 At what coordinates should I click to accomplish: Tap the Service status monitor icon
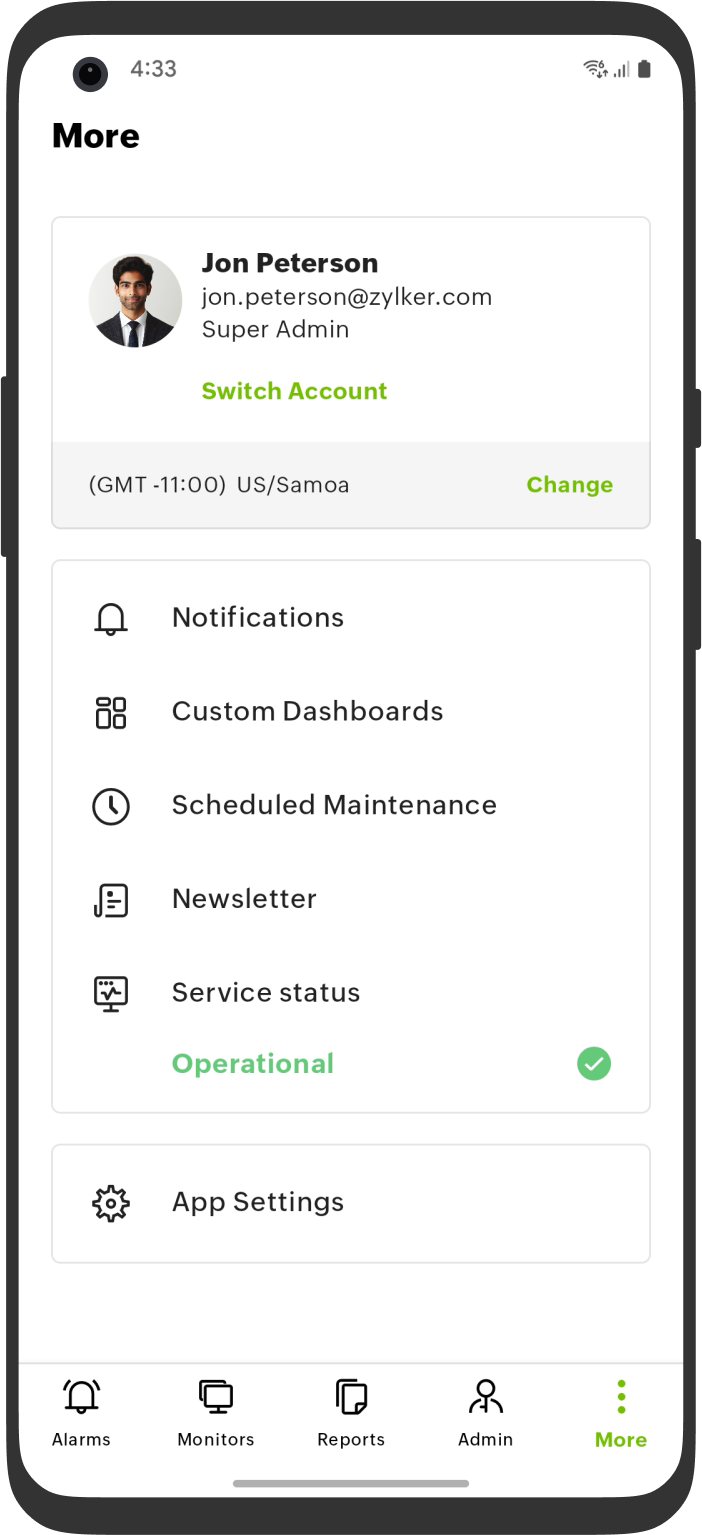tap(111, 994)
